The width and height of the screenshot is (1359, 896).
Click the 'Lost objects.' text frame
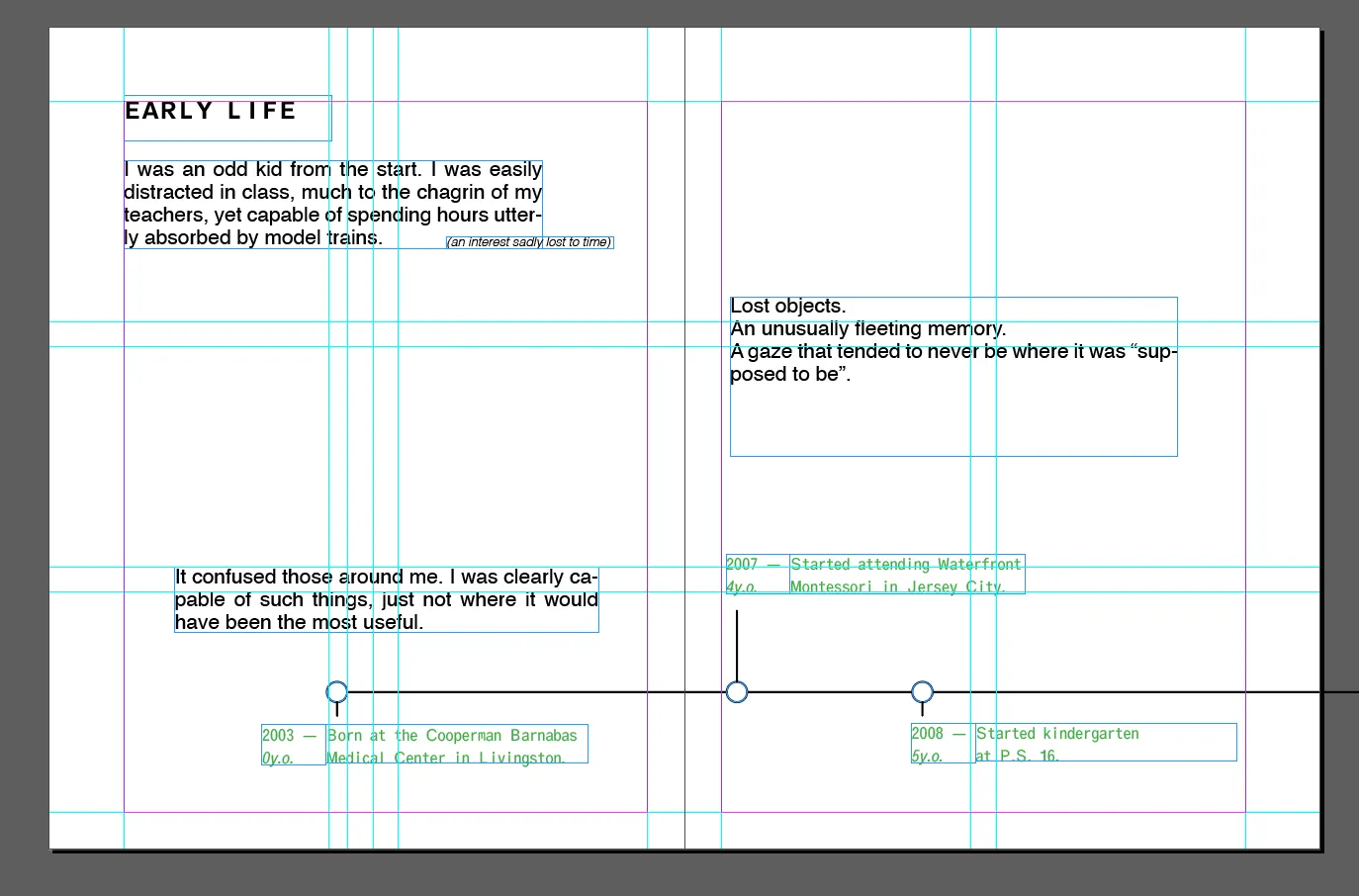953,377
